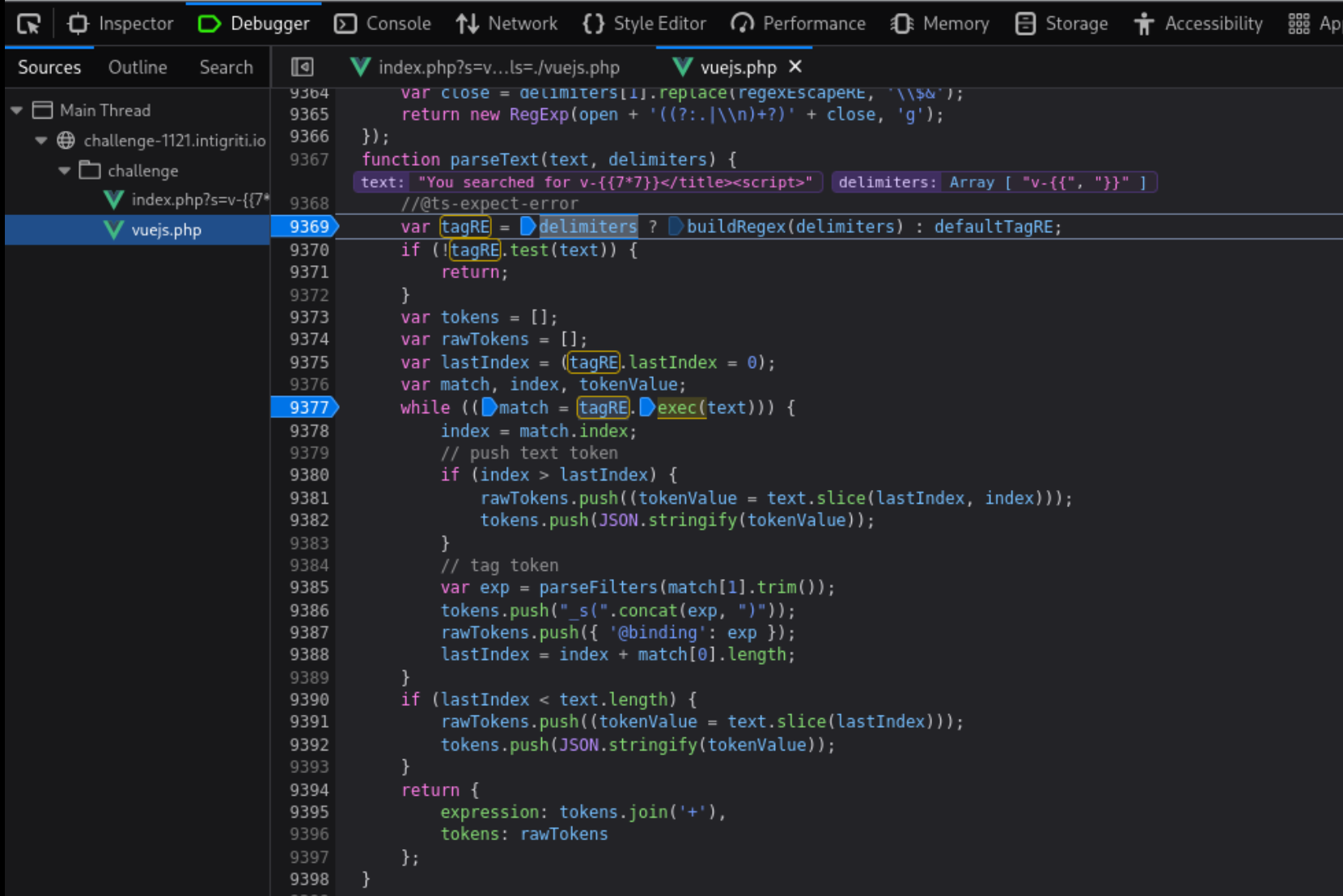Click the Network arrows icon
This screenshot has width=1343, height=896.
click(467, 24)
